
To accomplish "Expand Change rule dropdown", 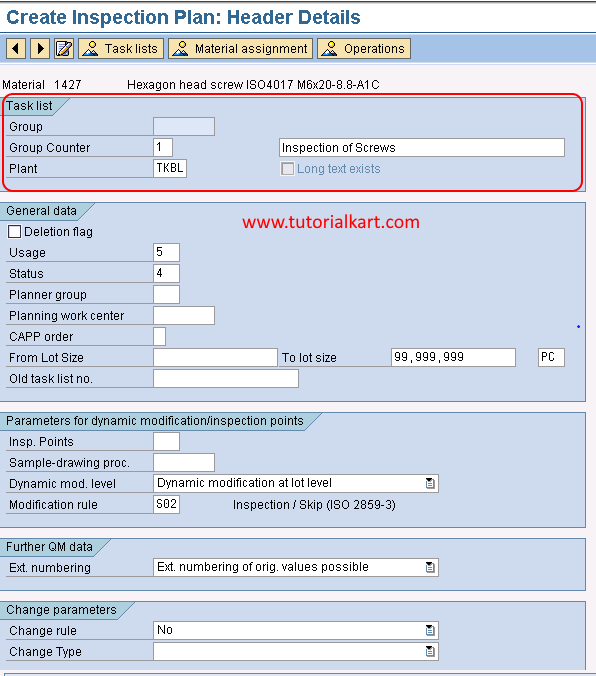I will coord(430,630).
